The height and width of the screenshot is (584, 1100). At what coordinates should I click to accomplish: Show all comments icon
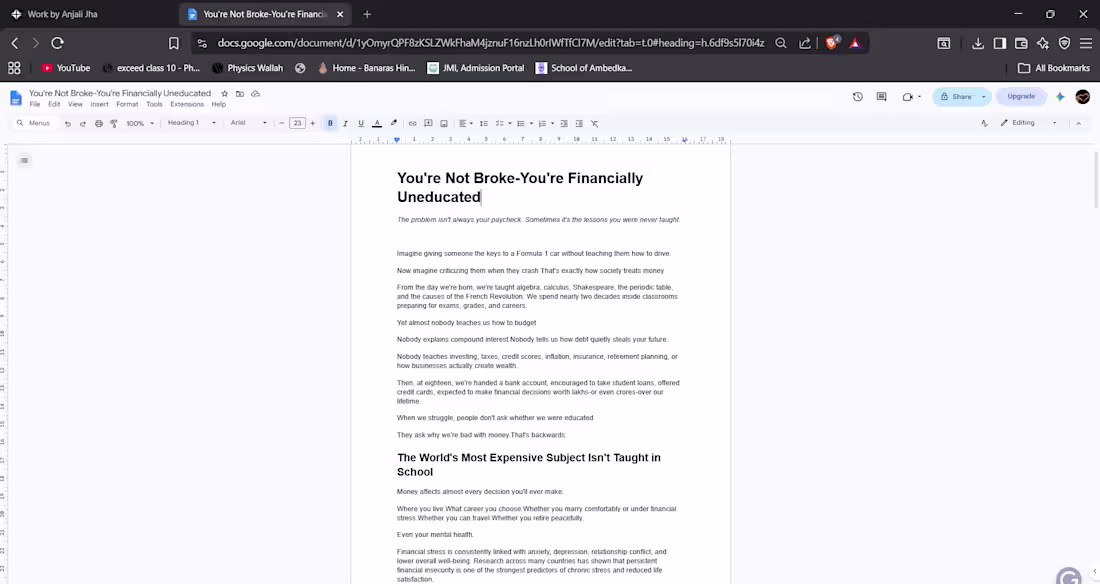click(x=881, y=97)
